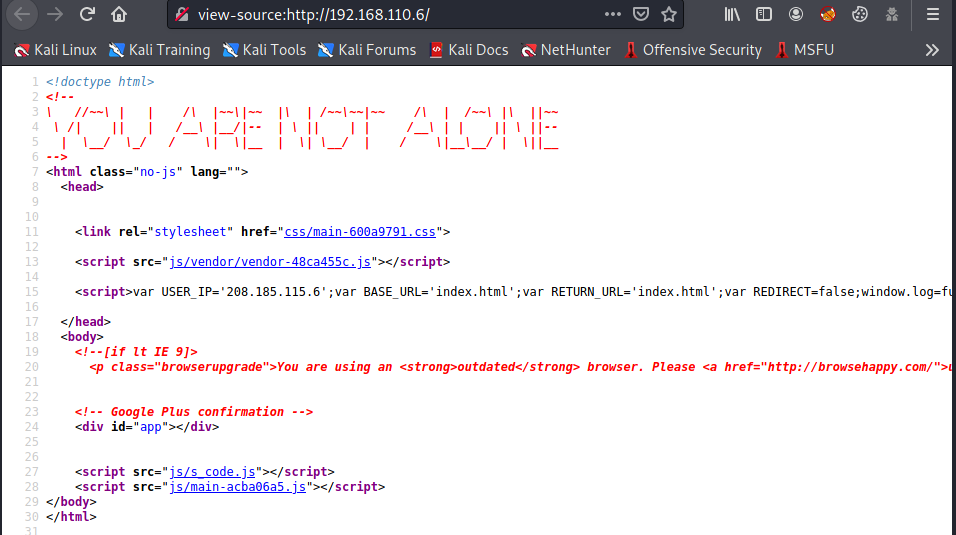Toggle the blocked-script extension icon

(827, 15)
